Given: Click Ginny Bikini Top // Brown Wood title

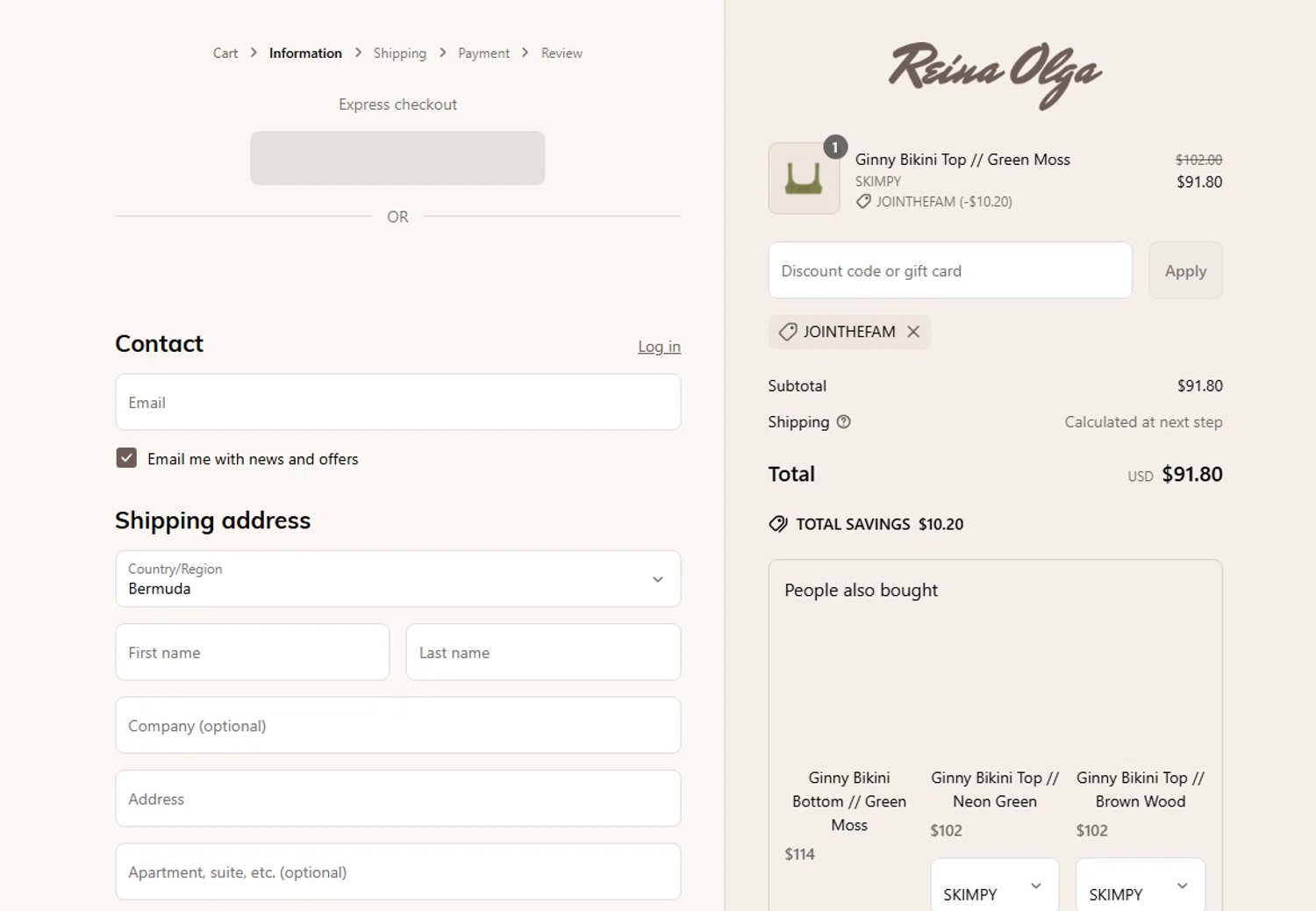Looking at the screenshot, I should tap(1141, 789).
